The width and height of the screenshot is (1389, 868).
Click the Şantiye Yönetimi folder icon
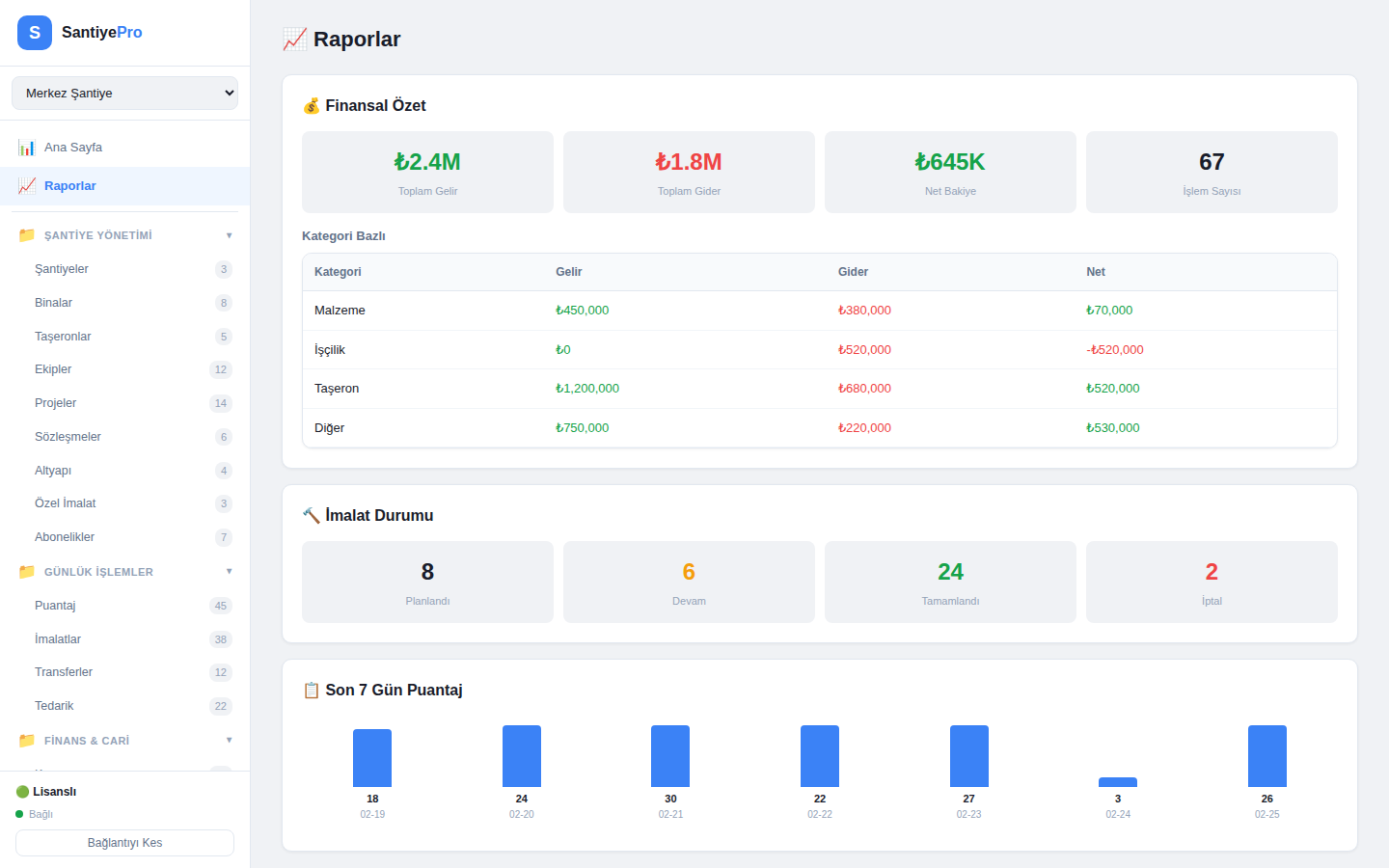[27, 235]
